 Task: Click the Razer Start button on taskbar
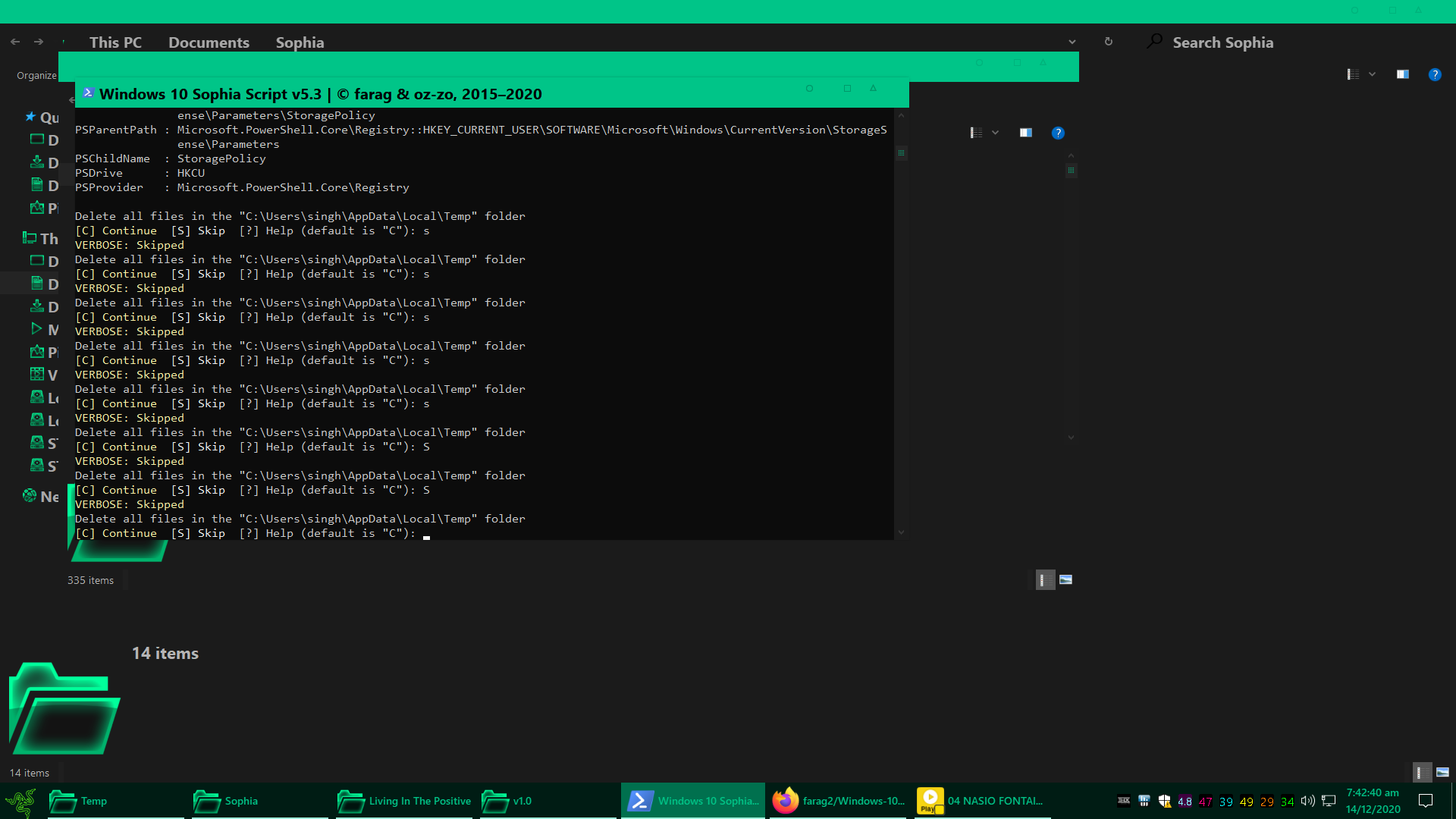(21, 801)
